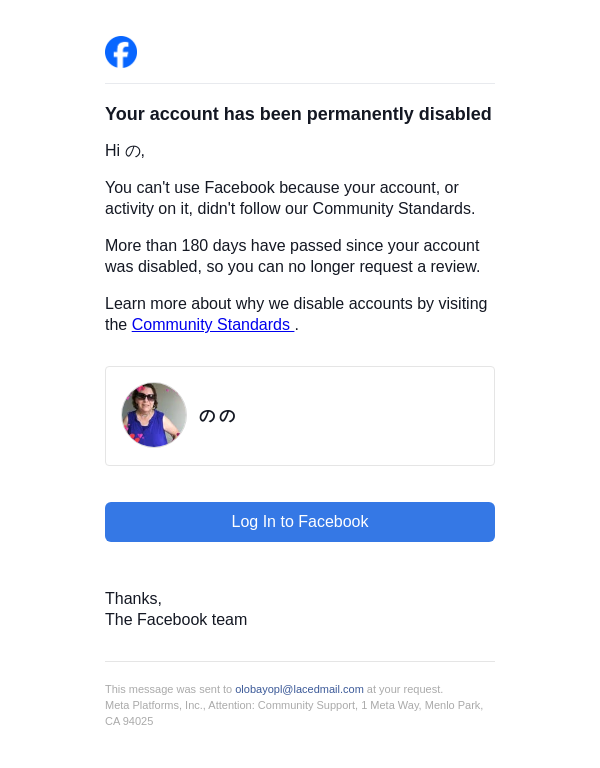Click the 'Learn more about why' sentence
Screen dimensions: 600x768
tap(296, 314)
